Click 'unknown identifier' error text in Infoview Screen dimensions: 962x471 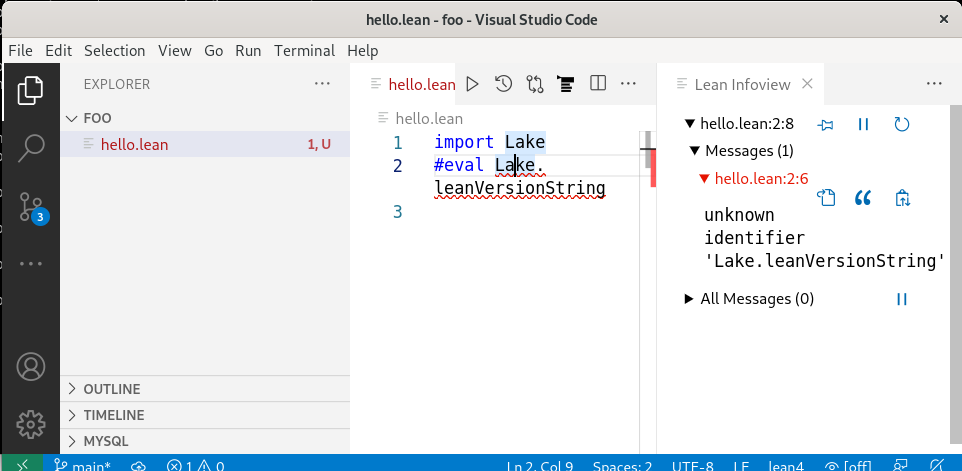755,226
